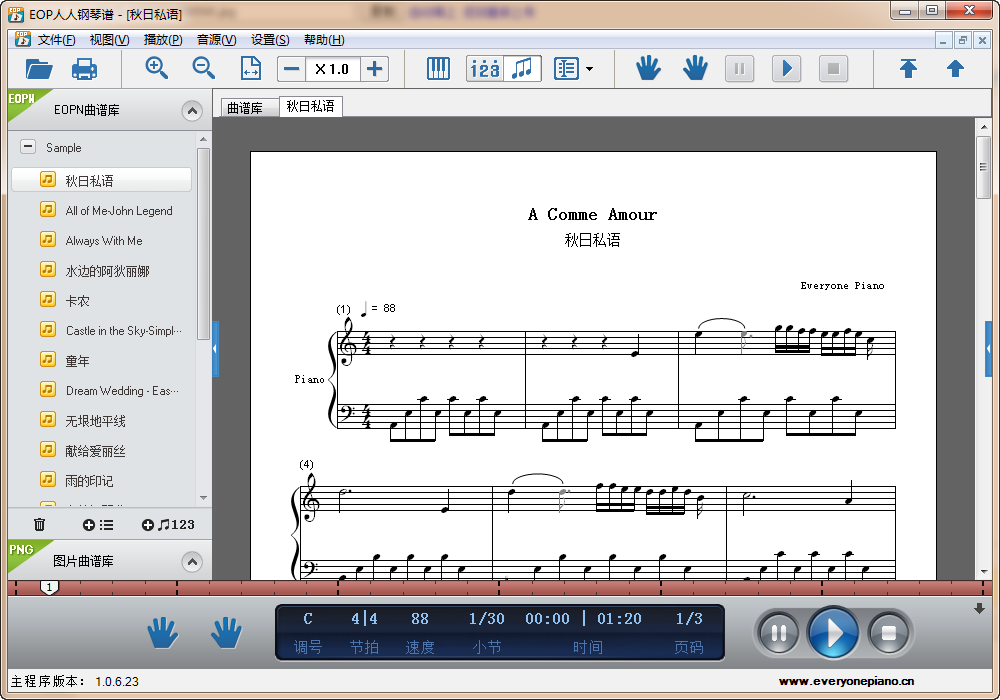The height and width of the screenshot is (700, 1000).
Task: Go to previous page with up arrow
Action: point(955,68)
